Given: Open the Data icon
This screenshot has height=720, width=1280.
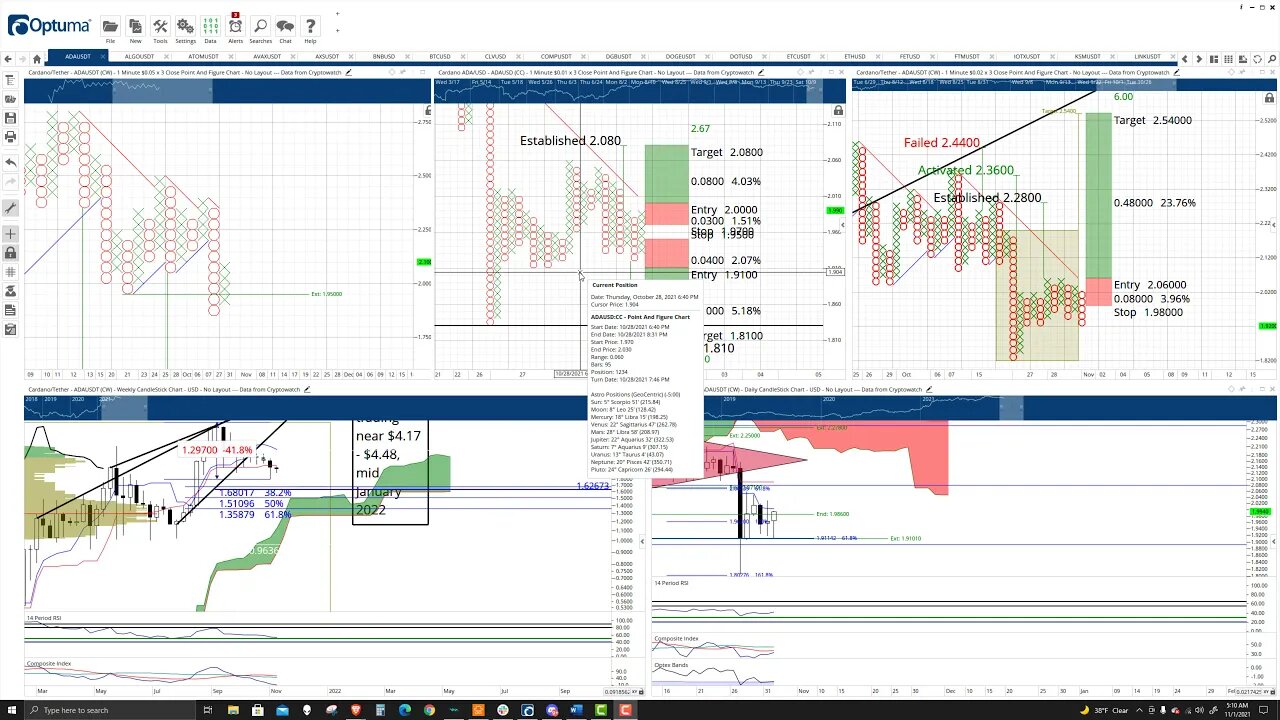Looking at the screenshot, I should [210, 26].
